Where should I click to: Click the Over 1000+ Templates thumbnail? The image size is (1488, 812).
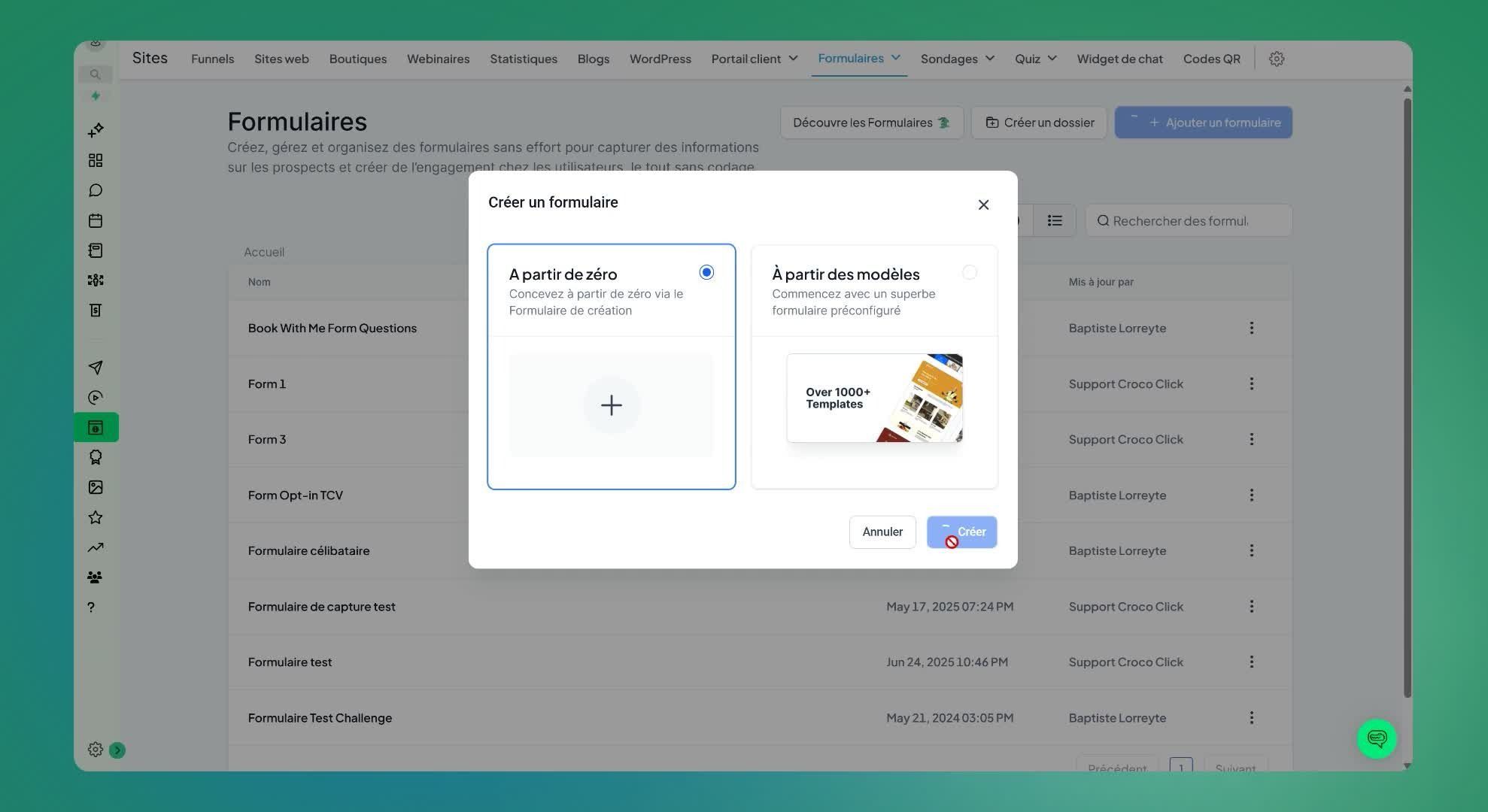[x=874, y=398]
